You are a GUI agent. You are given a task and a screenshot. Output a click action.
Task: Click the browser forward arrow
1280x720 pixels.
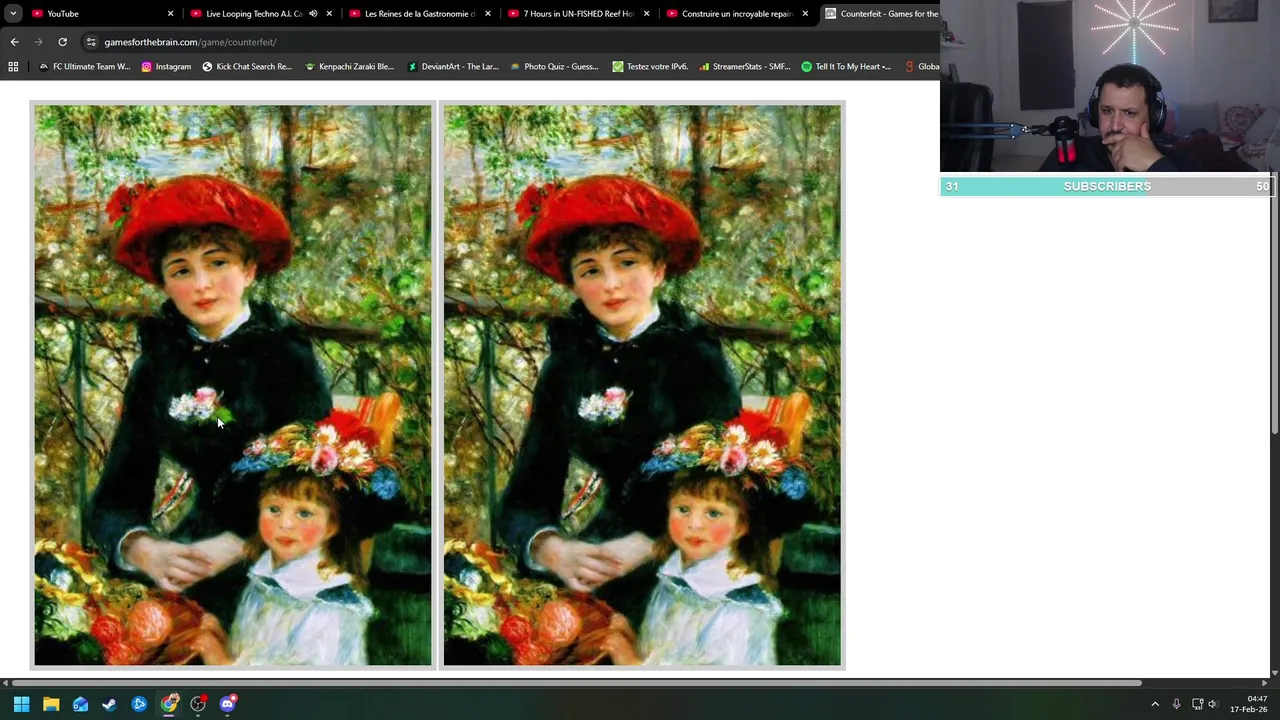38,42
